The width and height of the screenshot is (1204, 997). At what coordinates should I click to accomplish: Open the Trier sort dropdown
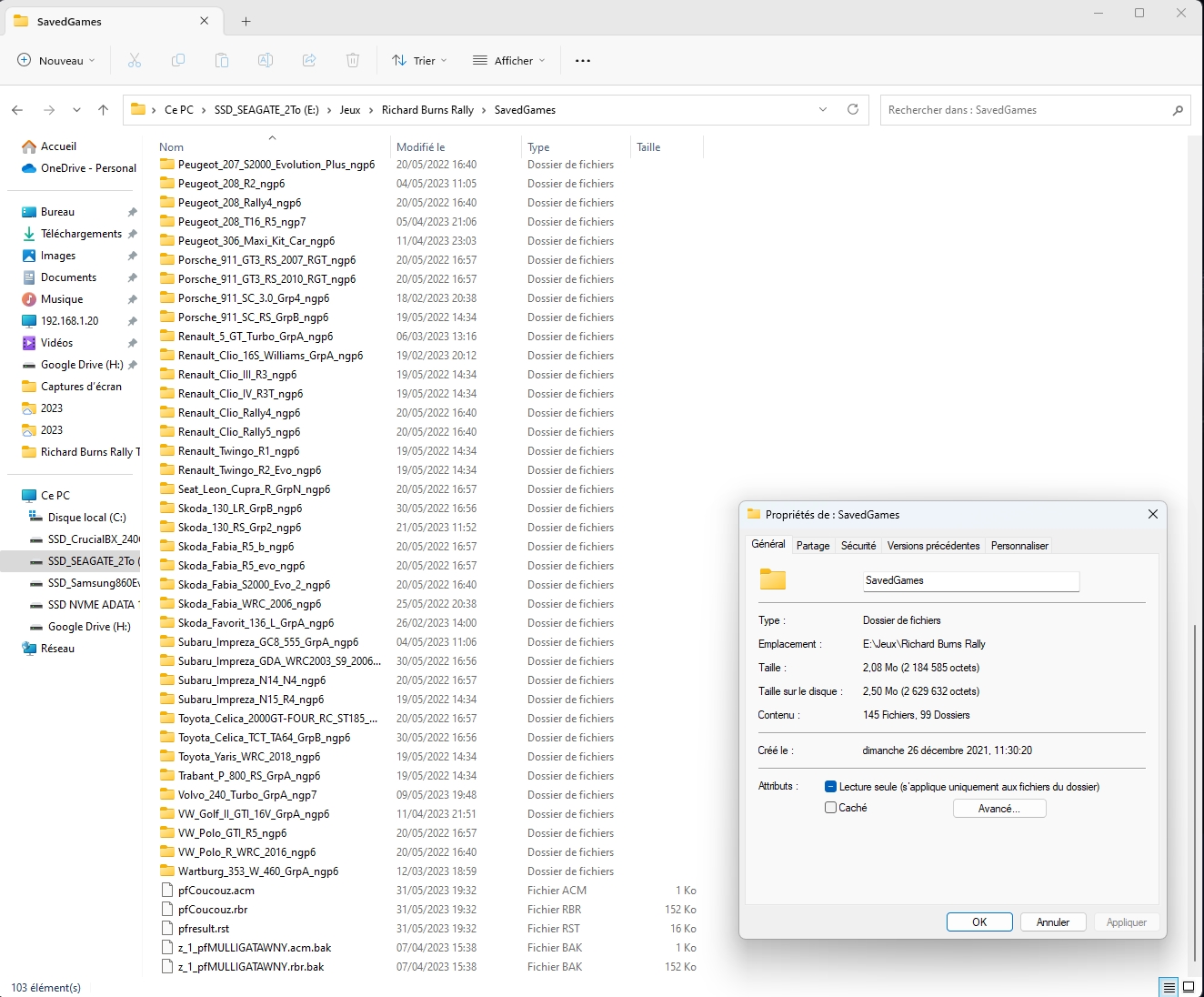419,61
